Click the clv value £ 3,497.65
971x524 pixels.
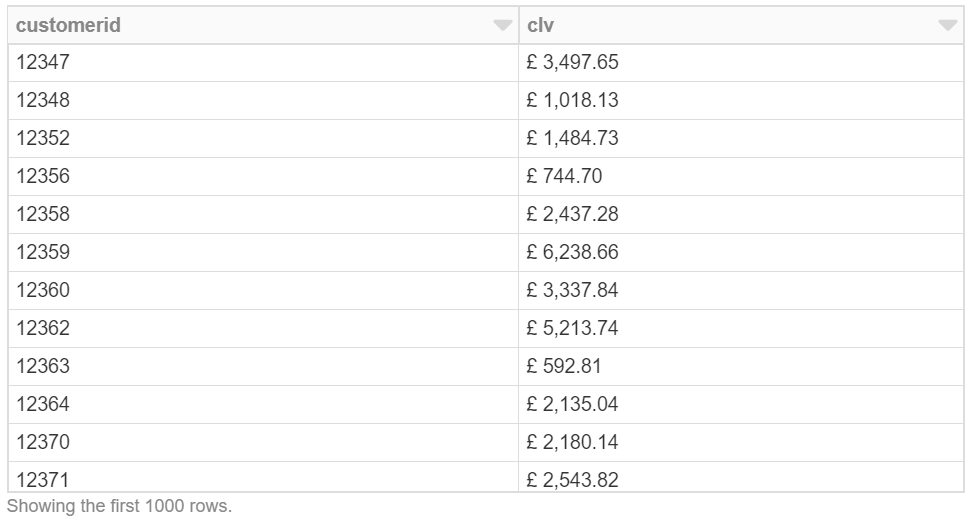pos(573,62)
